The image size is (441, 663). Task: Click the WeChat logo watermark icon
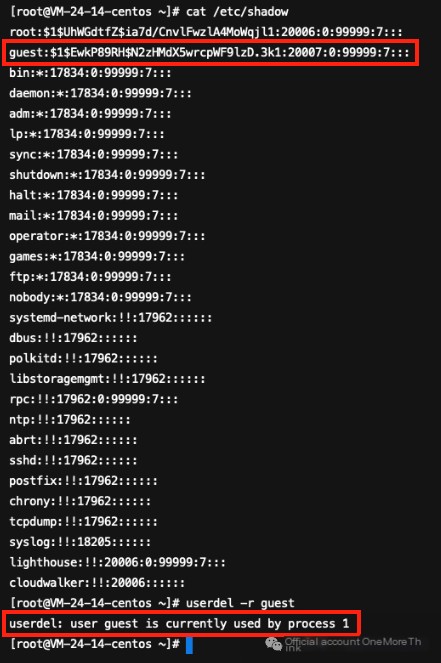[x=273, y=644]
